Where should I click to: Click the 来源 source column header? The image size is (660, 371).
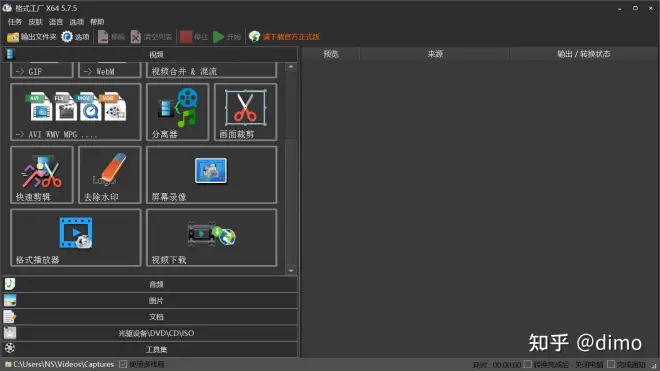click(x=435, y=54)
